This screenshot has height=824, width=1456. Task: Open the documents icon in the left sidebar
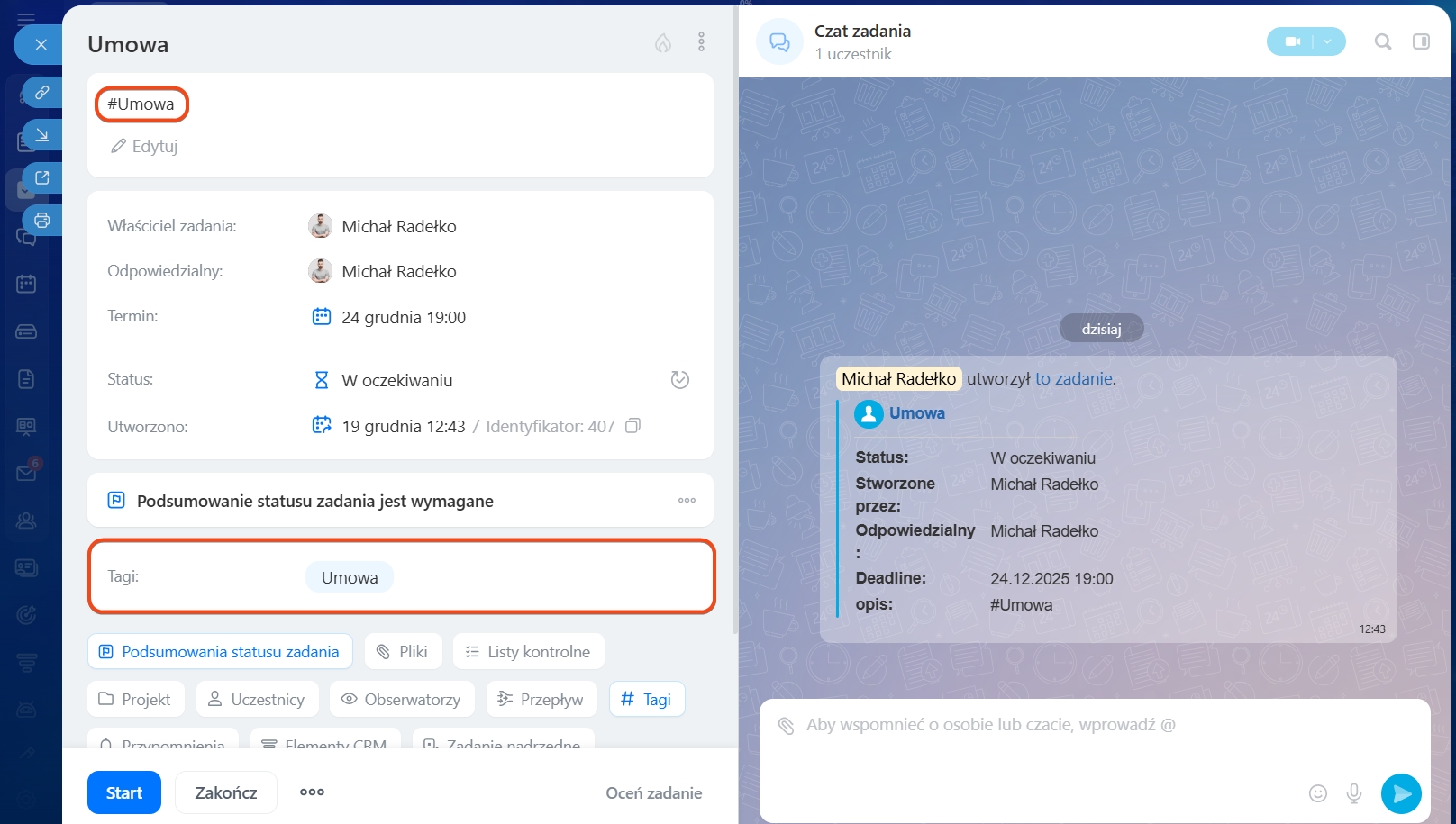click(x=26, y=379)
